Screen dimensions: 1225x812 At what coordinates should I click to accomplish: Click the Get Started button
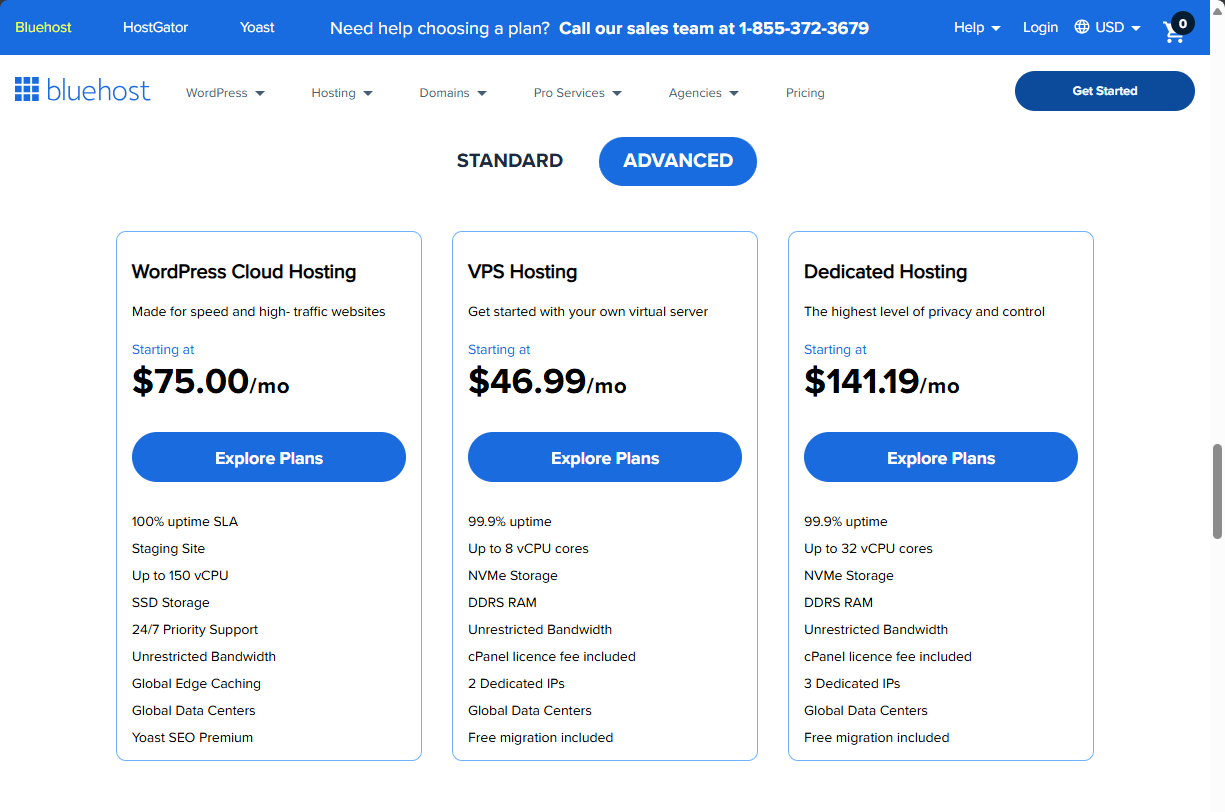click(1104, 90)
